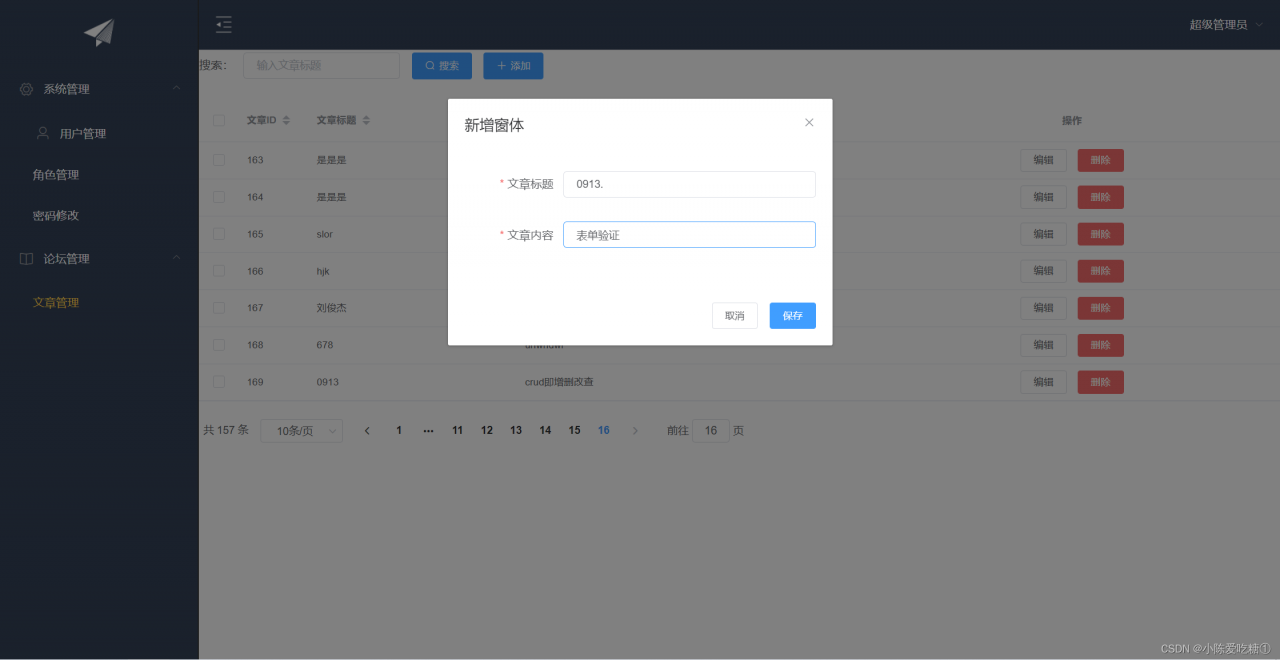
Task: Click the 输入文章标题 search field
Action: 321,66
